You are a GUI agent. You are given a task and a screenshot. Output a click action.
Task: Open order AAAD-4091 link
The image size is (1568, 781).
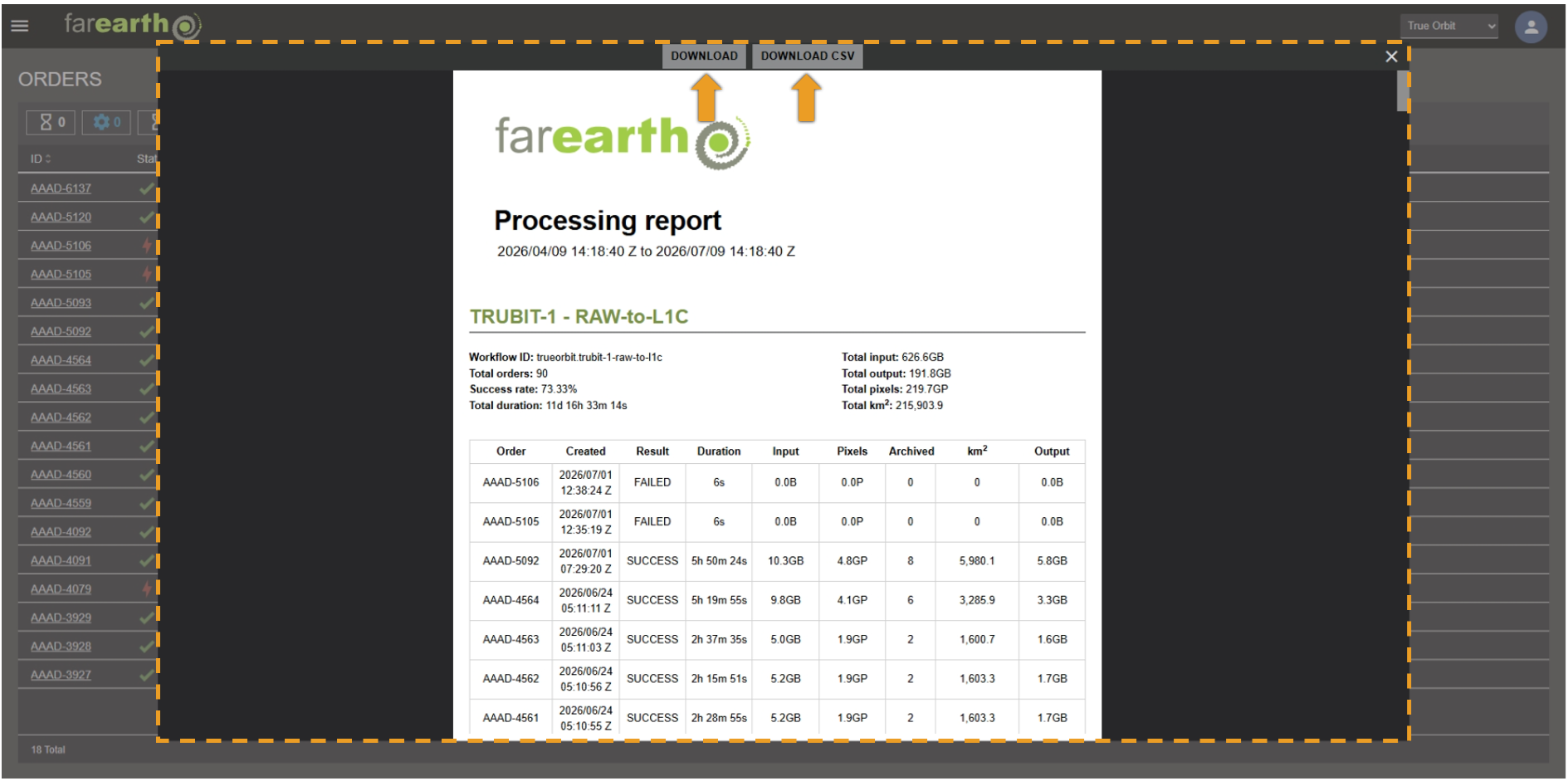tap(61, 561)
